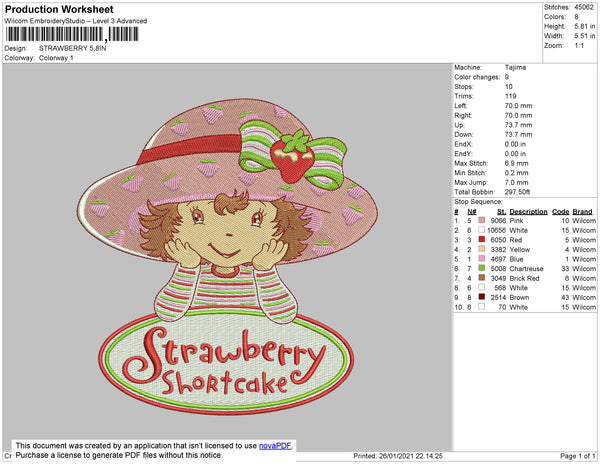Click the Total Bobbin value '297.50ft'

pos(517,192)
